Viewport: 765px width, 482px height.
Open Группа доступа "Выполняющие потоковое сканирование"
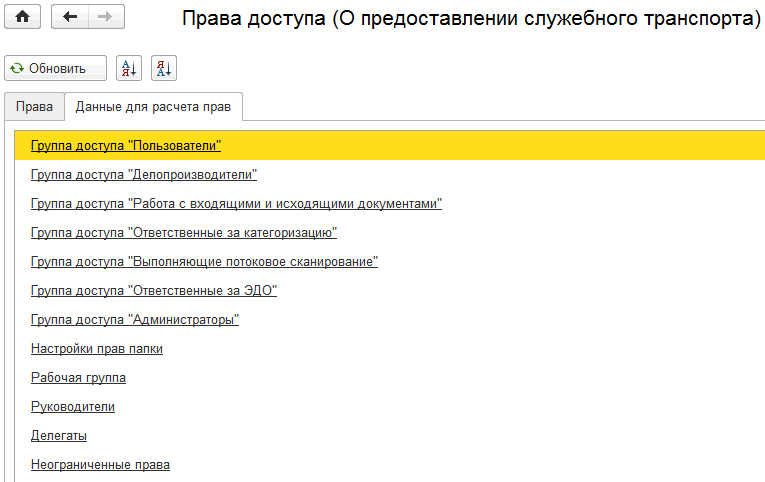(204, 261)
